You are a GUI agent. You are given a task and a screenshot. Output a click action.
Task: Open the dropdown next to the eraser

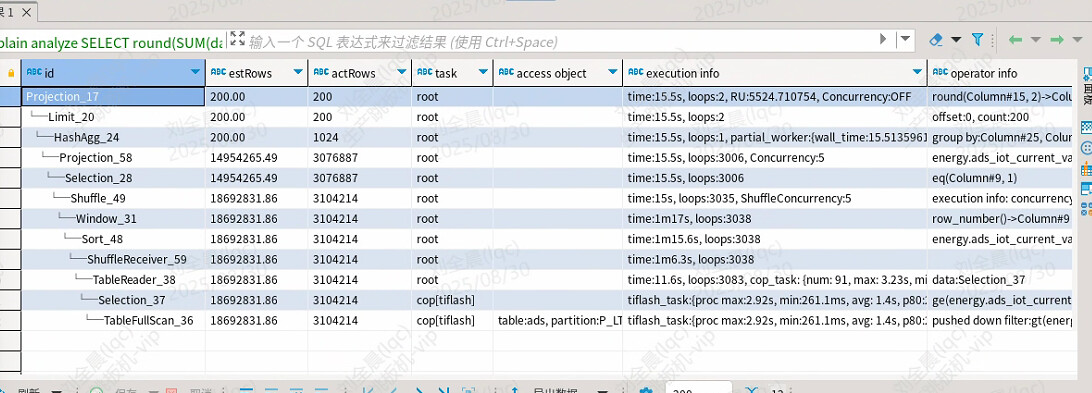(956, 40)
